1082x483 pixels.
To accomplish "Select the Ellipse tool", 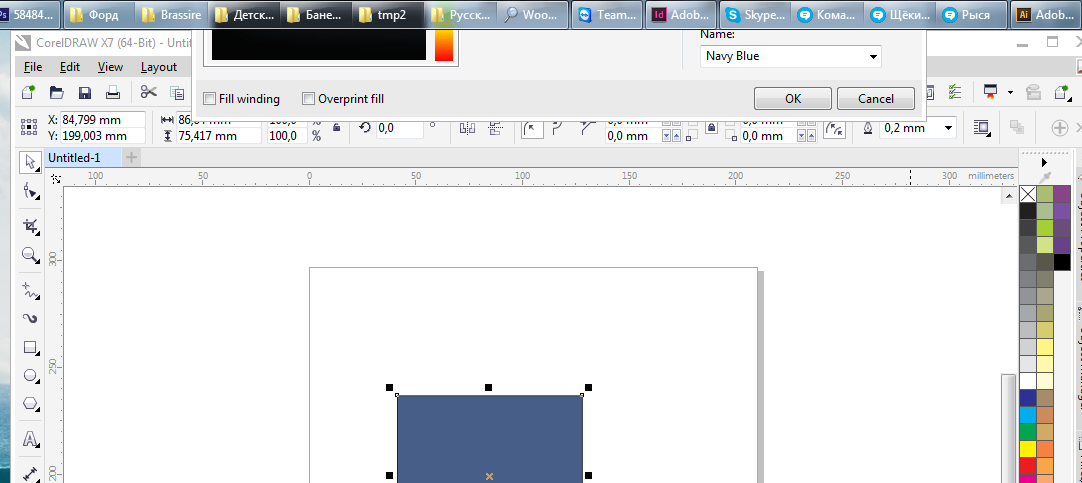I will click(30, 376).
